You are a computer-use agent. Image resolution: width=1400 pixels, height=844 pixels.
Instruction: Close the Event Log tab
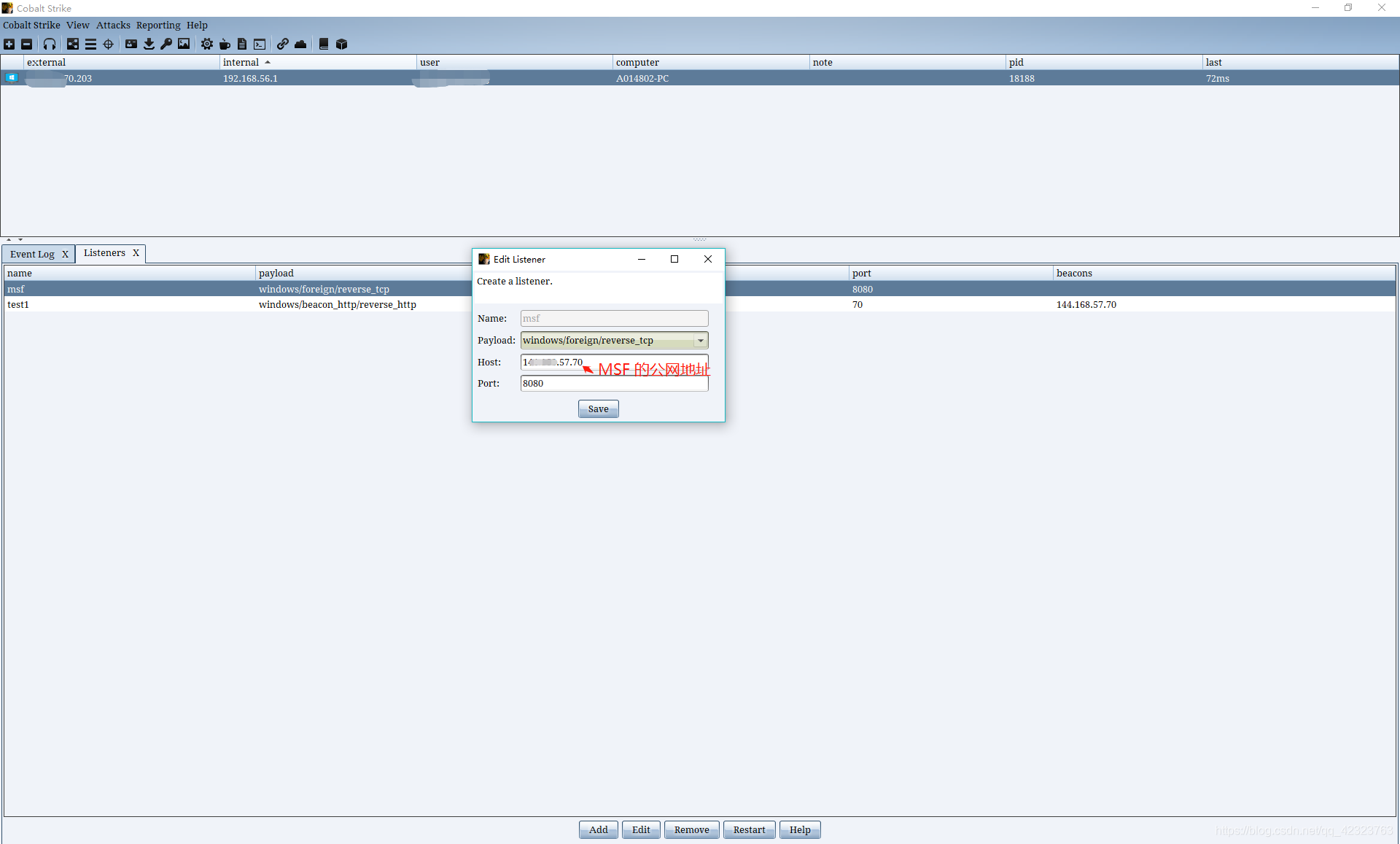tap(65, 254)
